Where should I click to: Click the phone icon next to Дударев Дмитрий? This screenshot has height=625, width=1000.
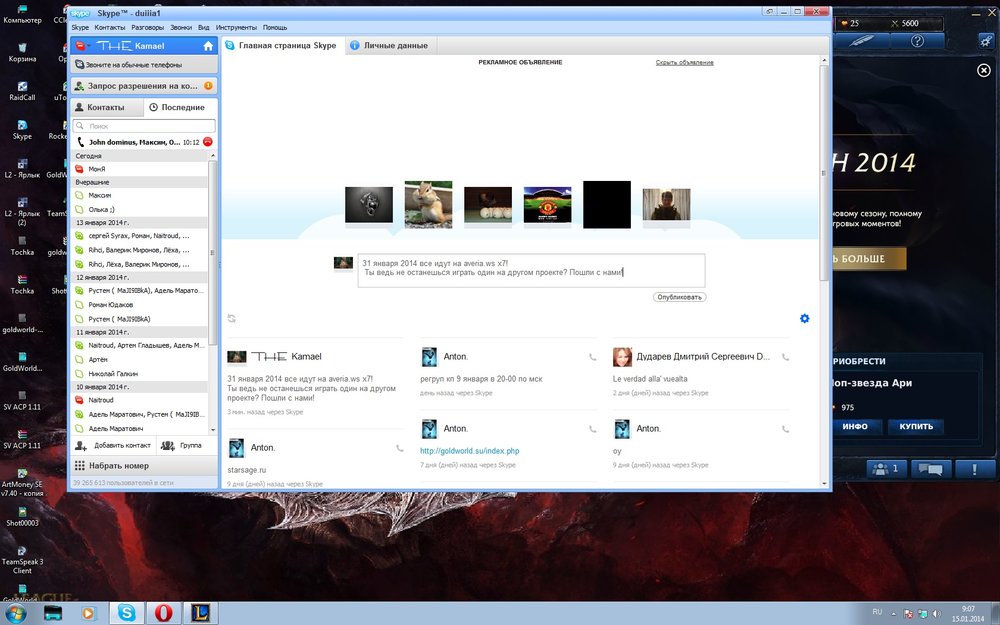coord(785,357)
